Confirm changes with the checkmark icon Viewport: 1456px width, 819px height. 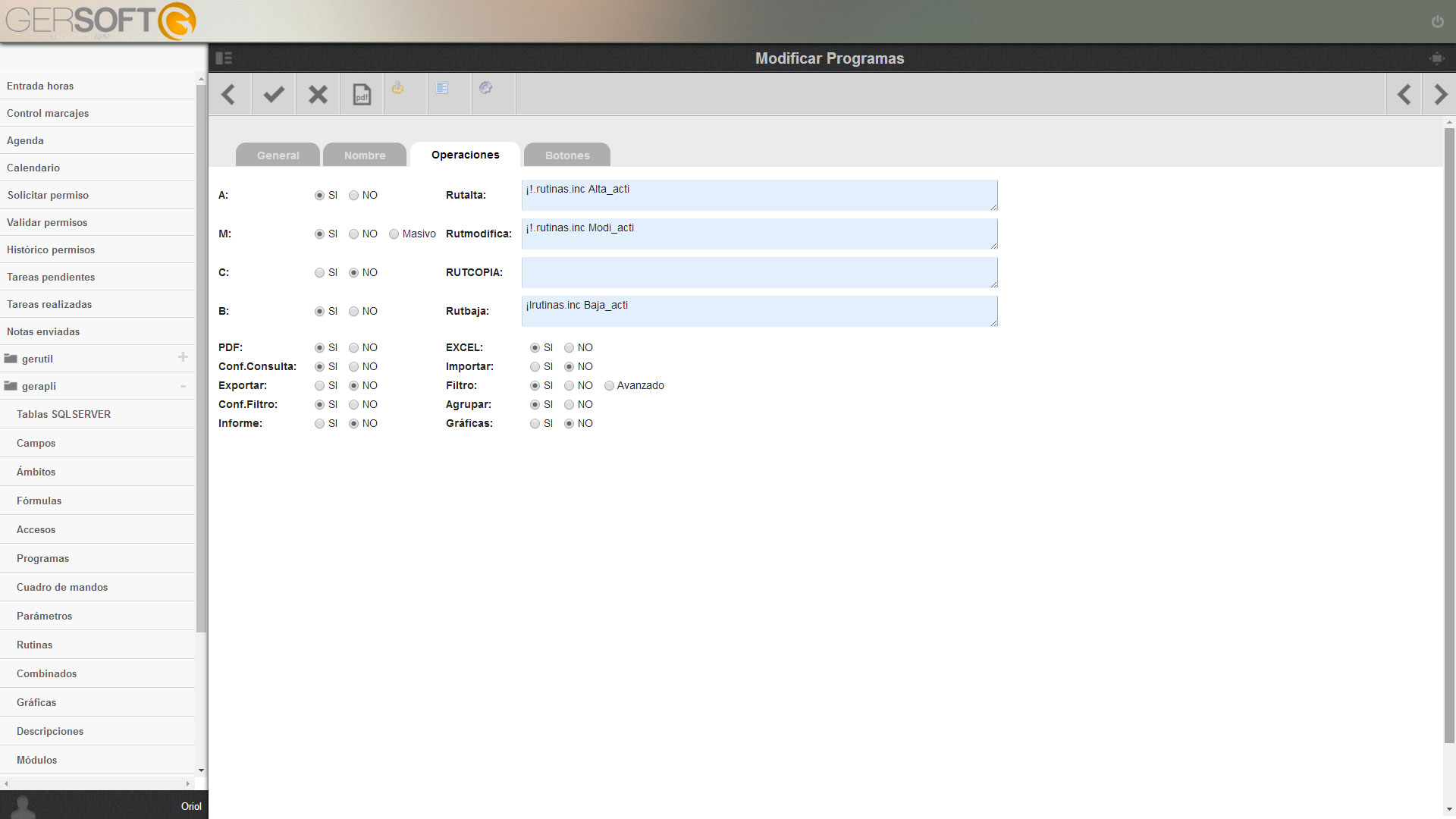click(x=274, y=94)
